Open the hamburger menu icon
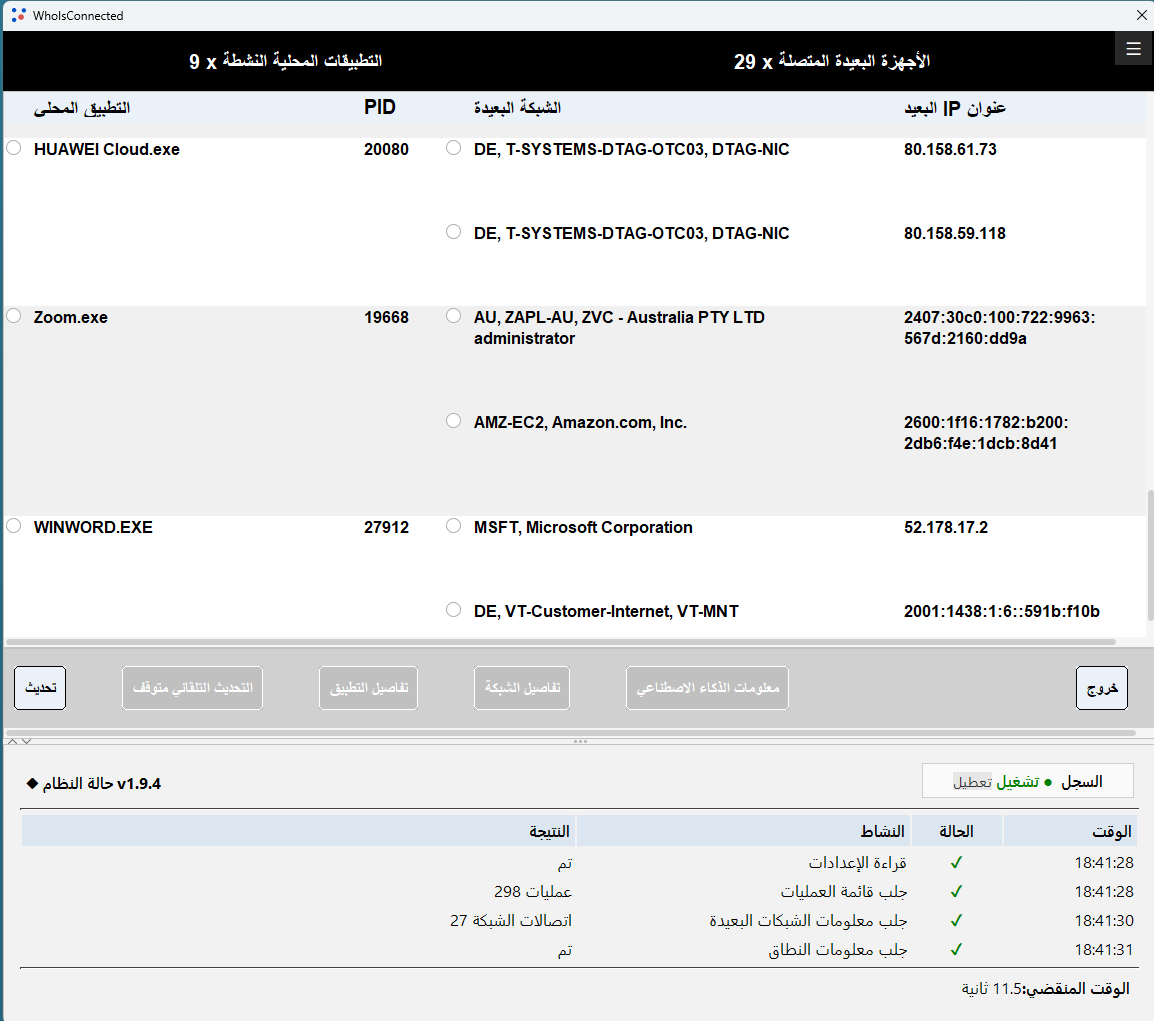Screen dimensions: 1154x1021 [1133, 49]
